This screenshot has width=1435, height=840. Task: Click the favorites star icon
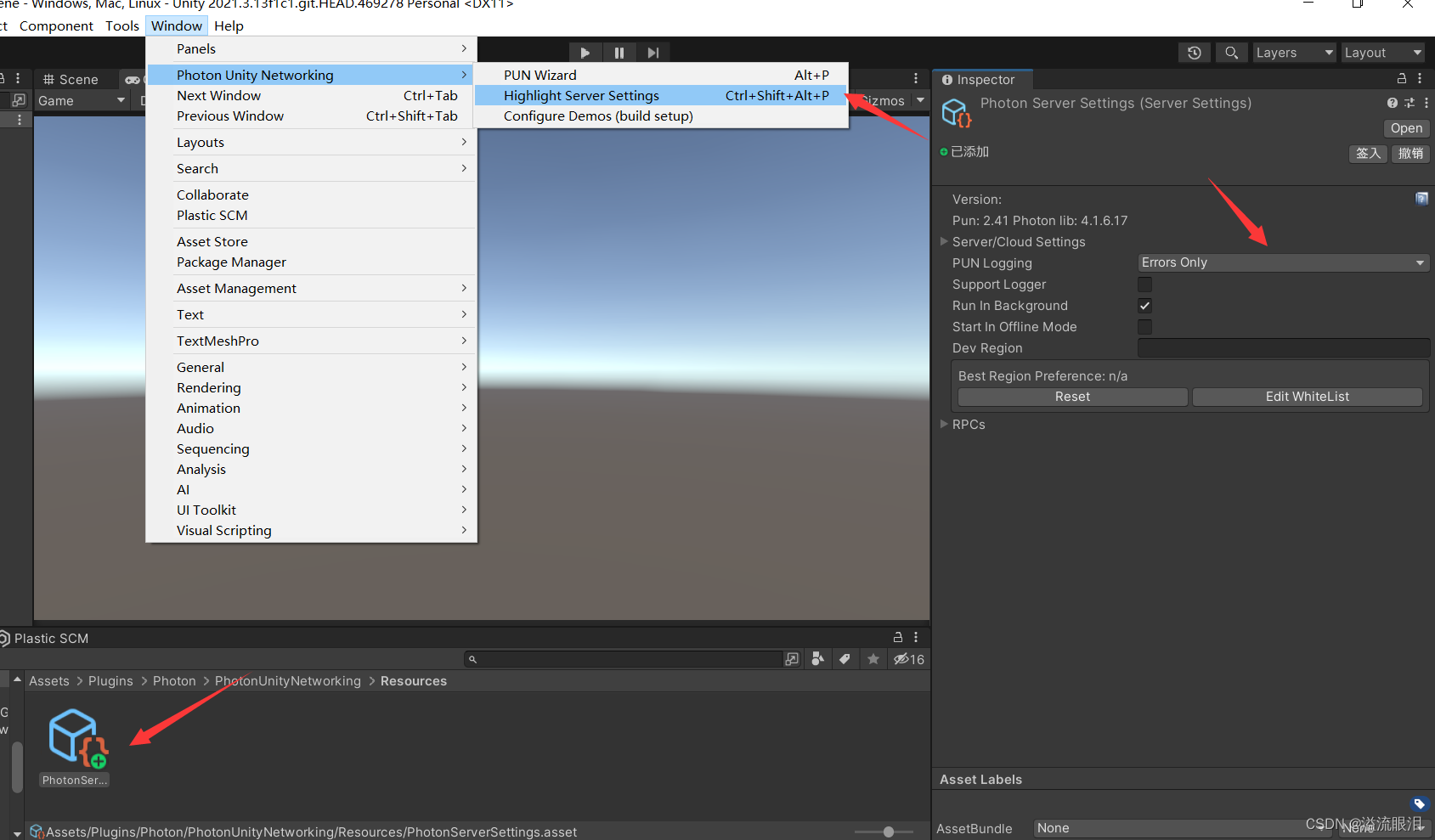click(x=873, y=659)
